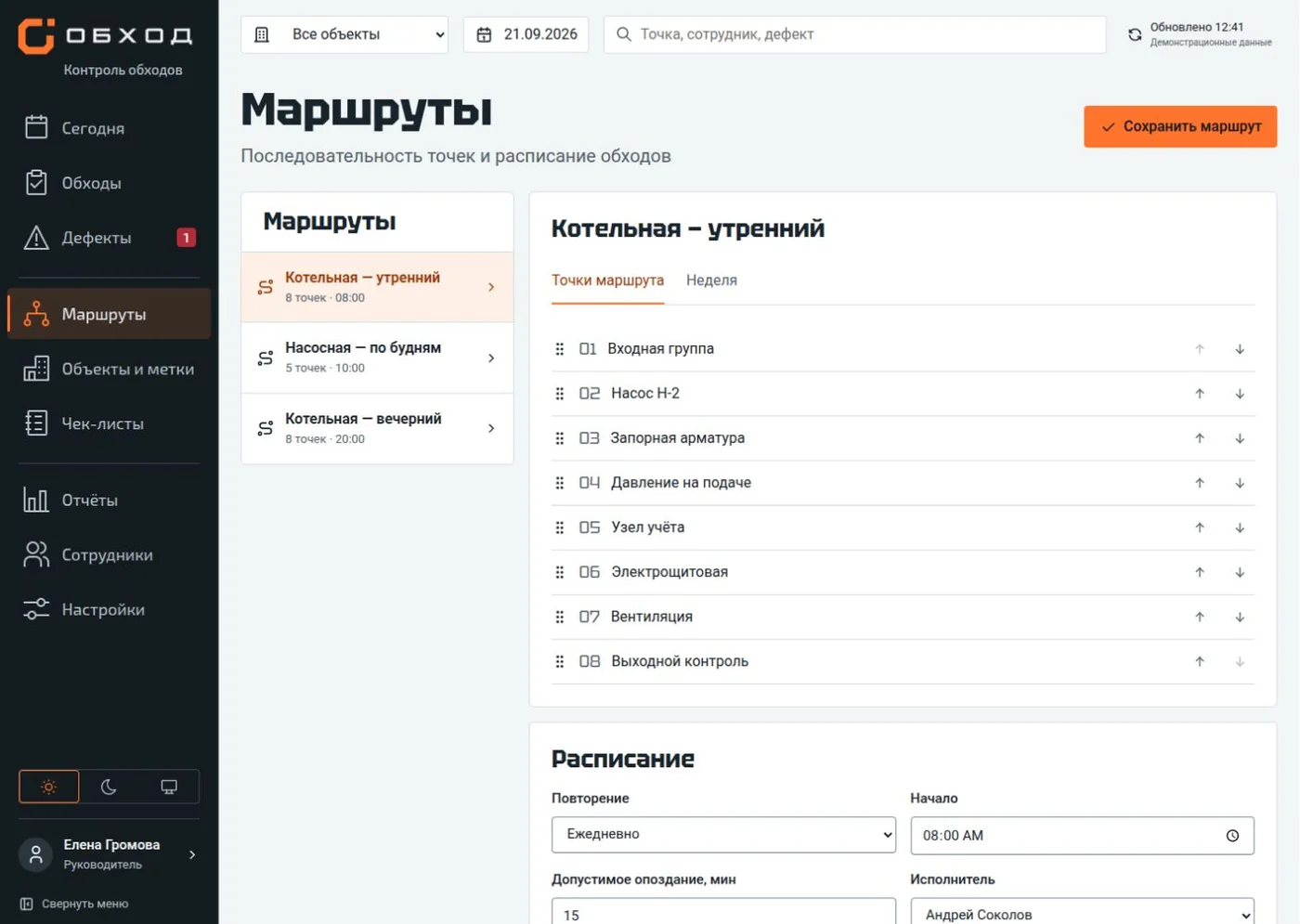Go to Обходы section

(109, 183)
